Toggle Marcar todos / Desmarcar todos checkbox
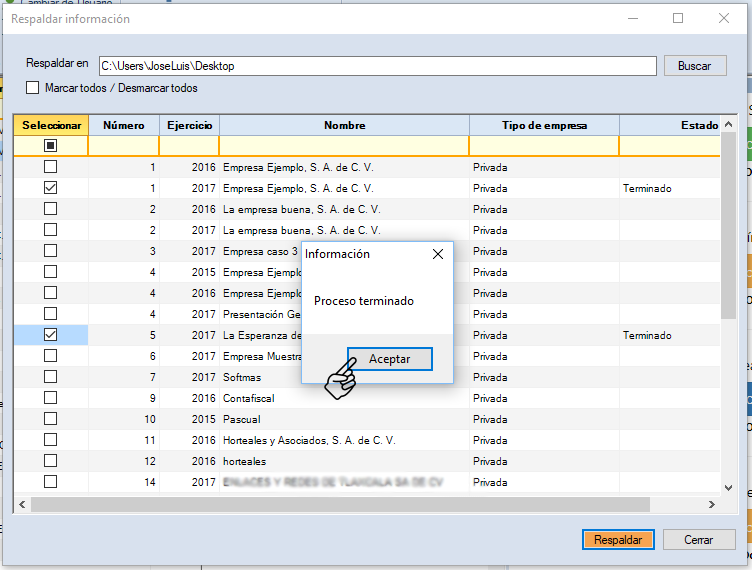 pyautogui.click(x=33, y=88)
